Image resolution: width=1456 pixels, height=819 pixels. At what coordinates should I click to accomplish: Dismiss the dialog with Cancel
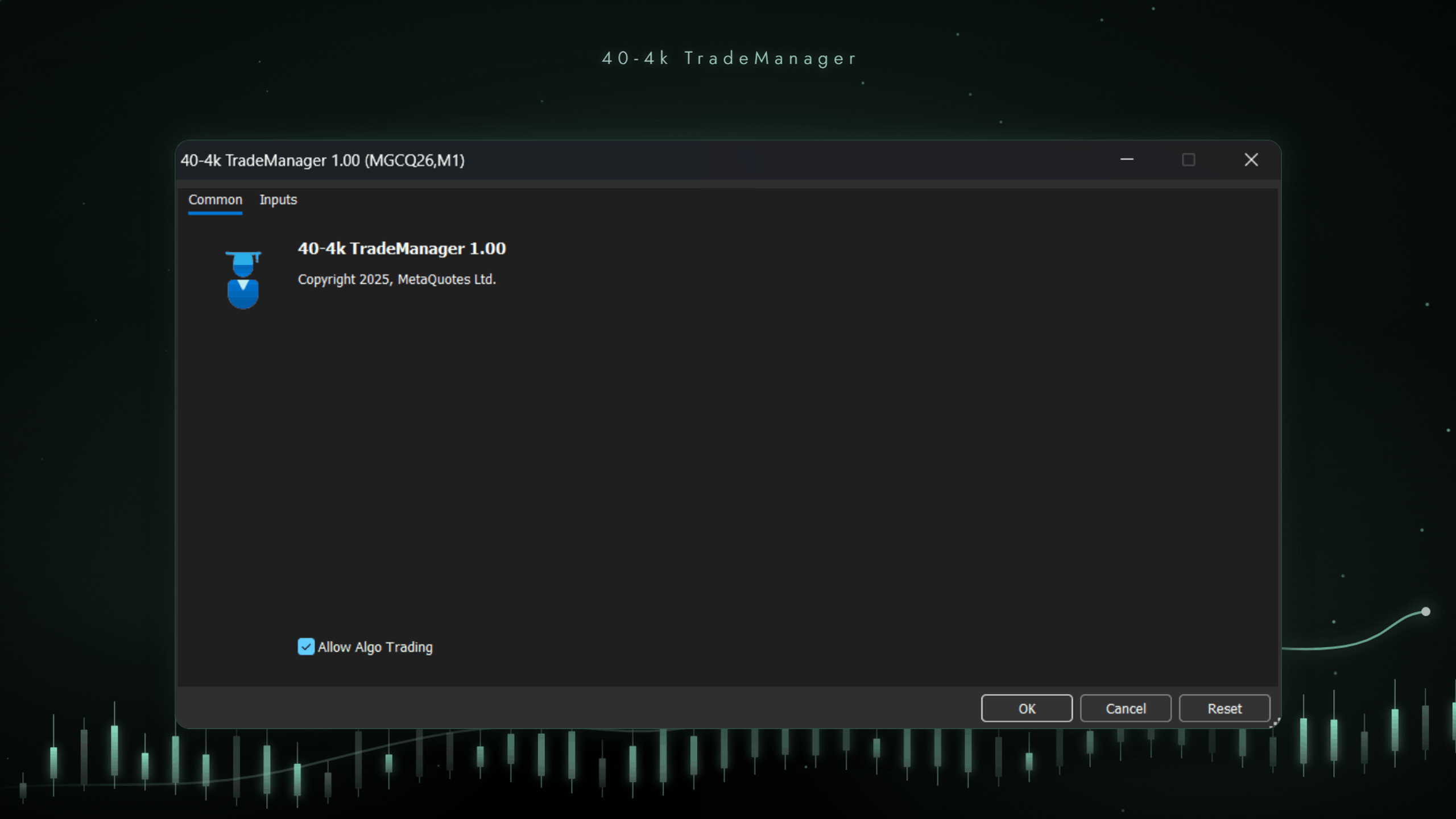pyautogui.click(x=1126, y=709)
